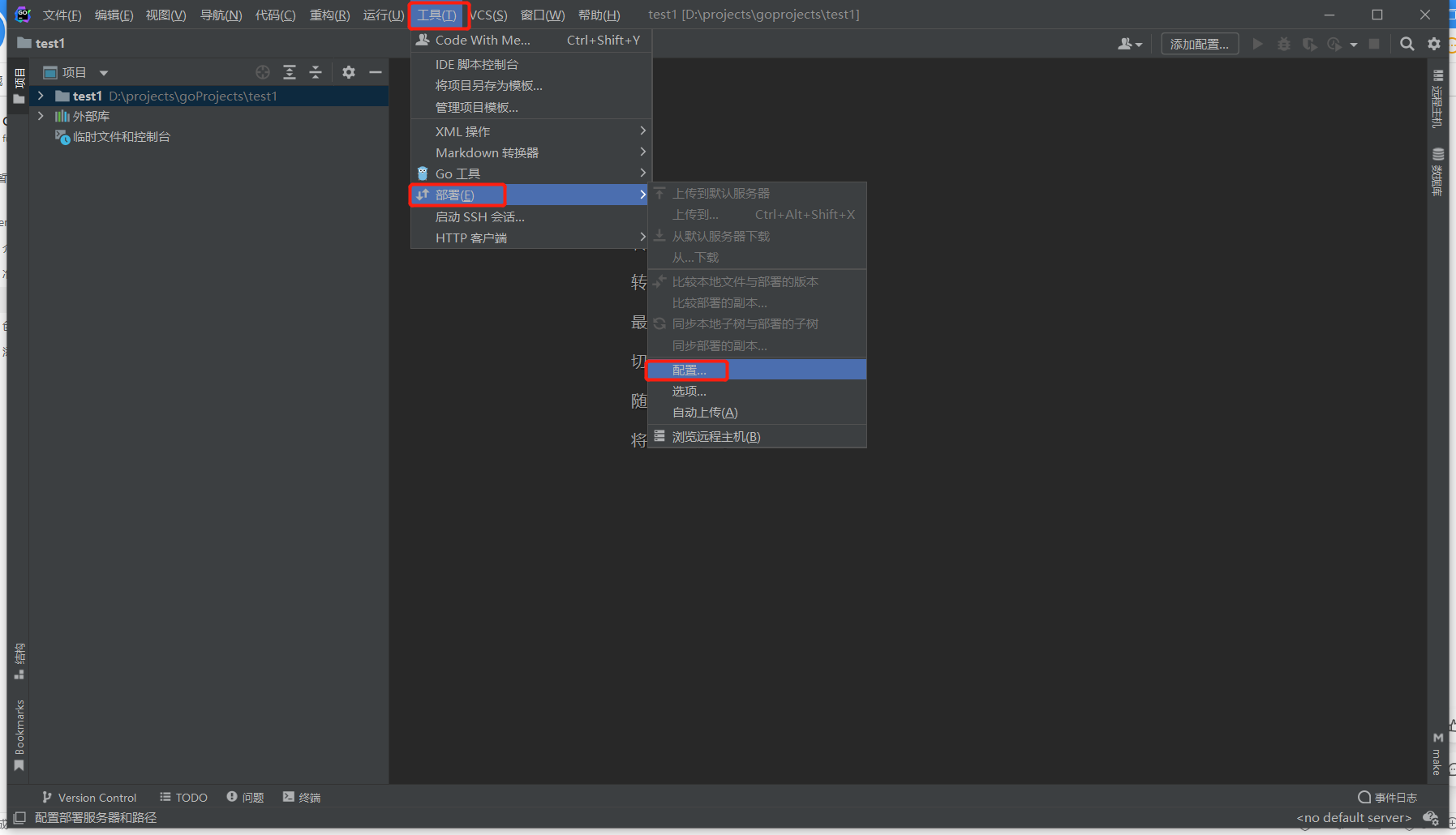The image size is (1456, 835).
Task: Click the search everywhere magnifier icon
Action: 1407,44
